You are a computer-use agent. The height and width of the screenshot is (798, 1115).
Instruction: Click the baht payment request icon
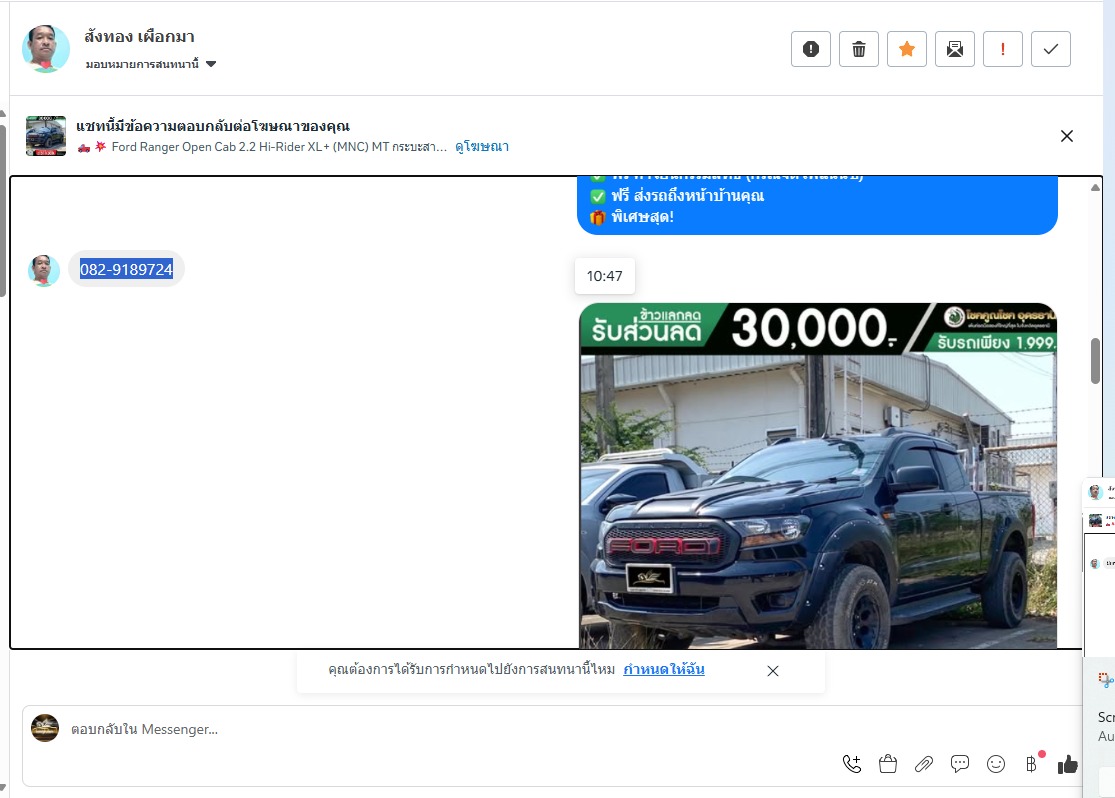[1031, 764]
